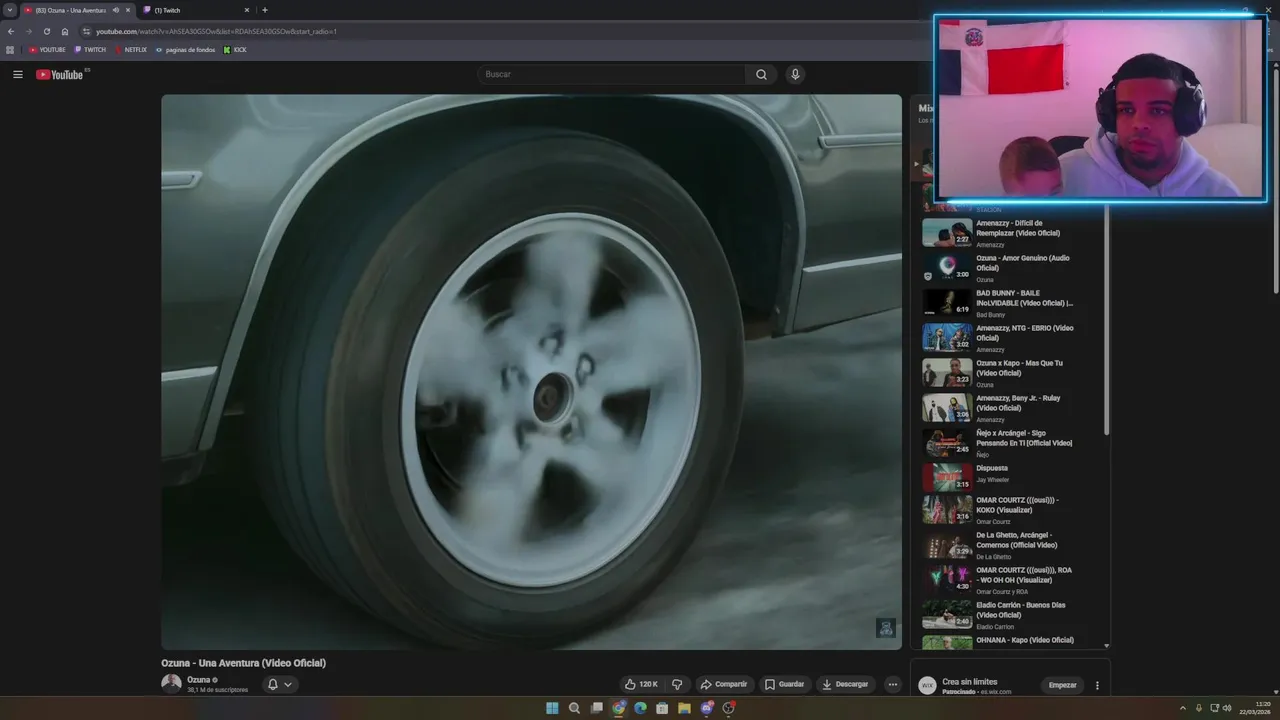Open the TWITCH bookmark

pyautogui.click(x=90, y=50)
